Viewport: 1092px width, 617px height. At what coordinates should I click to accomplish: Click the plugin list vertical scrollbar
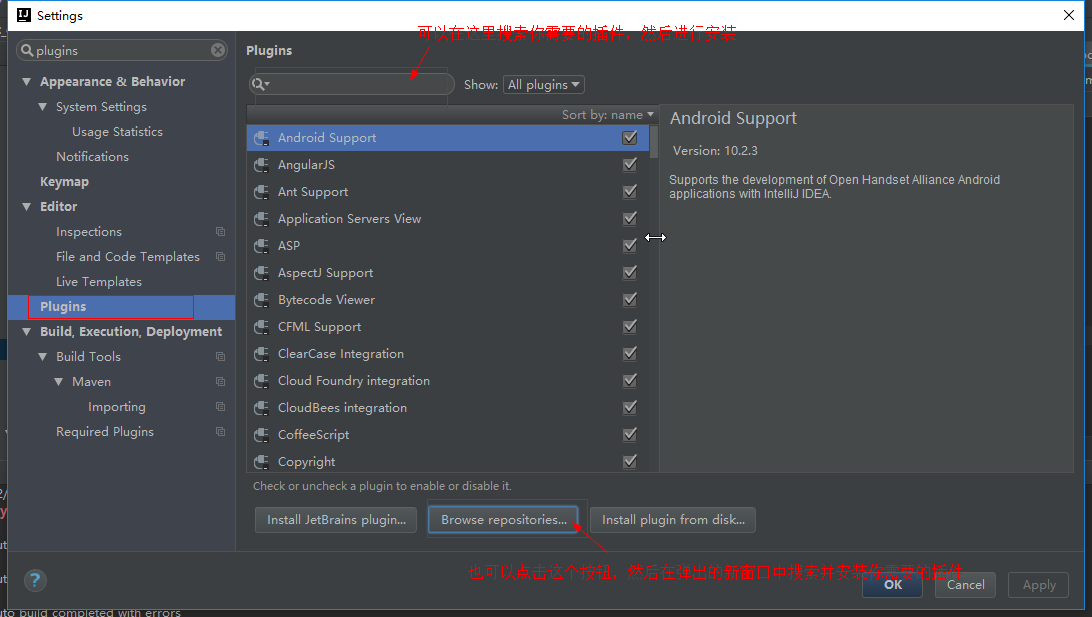coord(654,143)
